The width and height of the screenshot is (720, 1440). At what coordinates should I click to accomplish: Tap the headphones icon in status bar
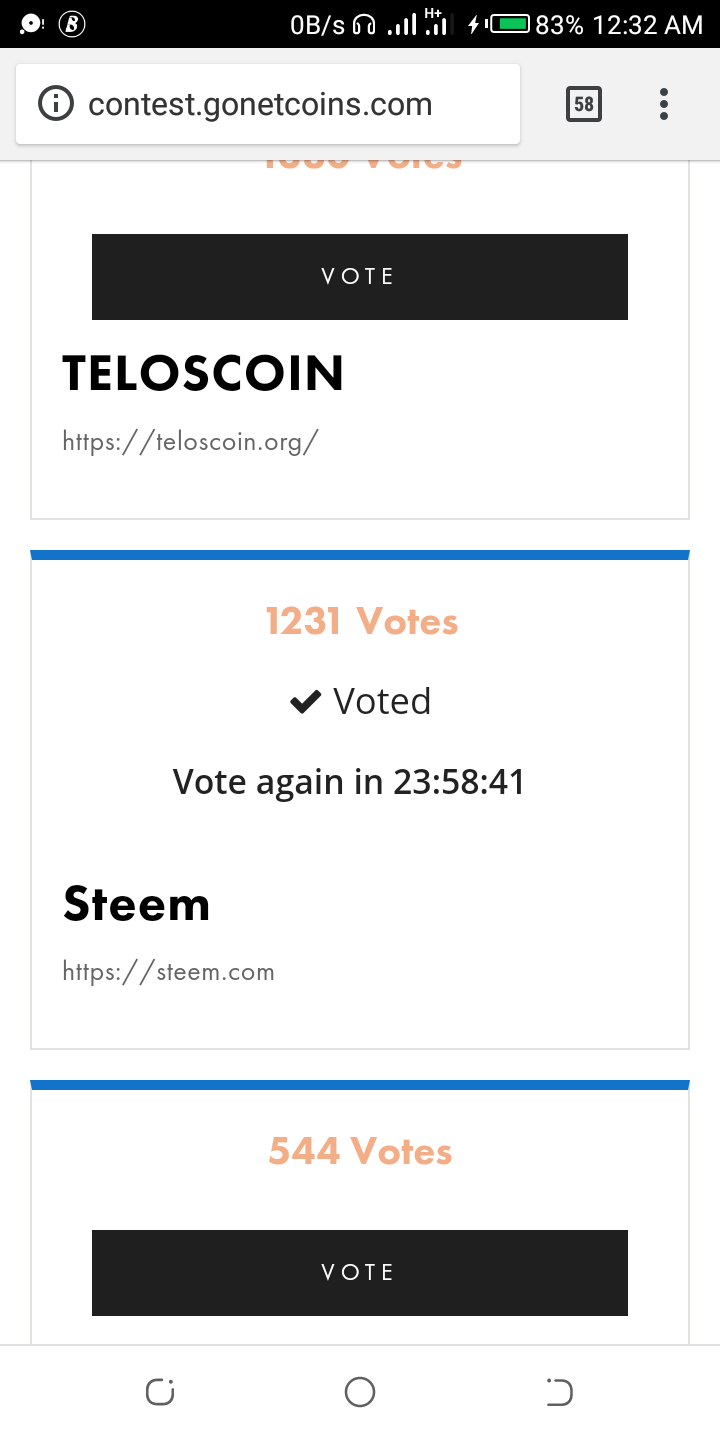point(365,25)
